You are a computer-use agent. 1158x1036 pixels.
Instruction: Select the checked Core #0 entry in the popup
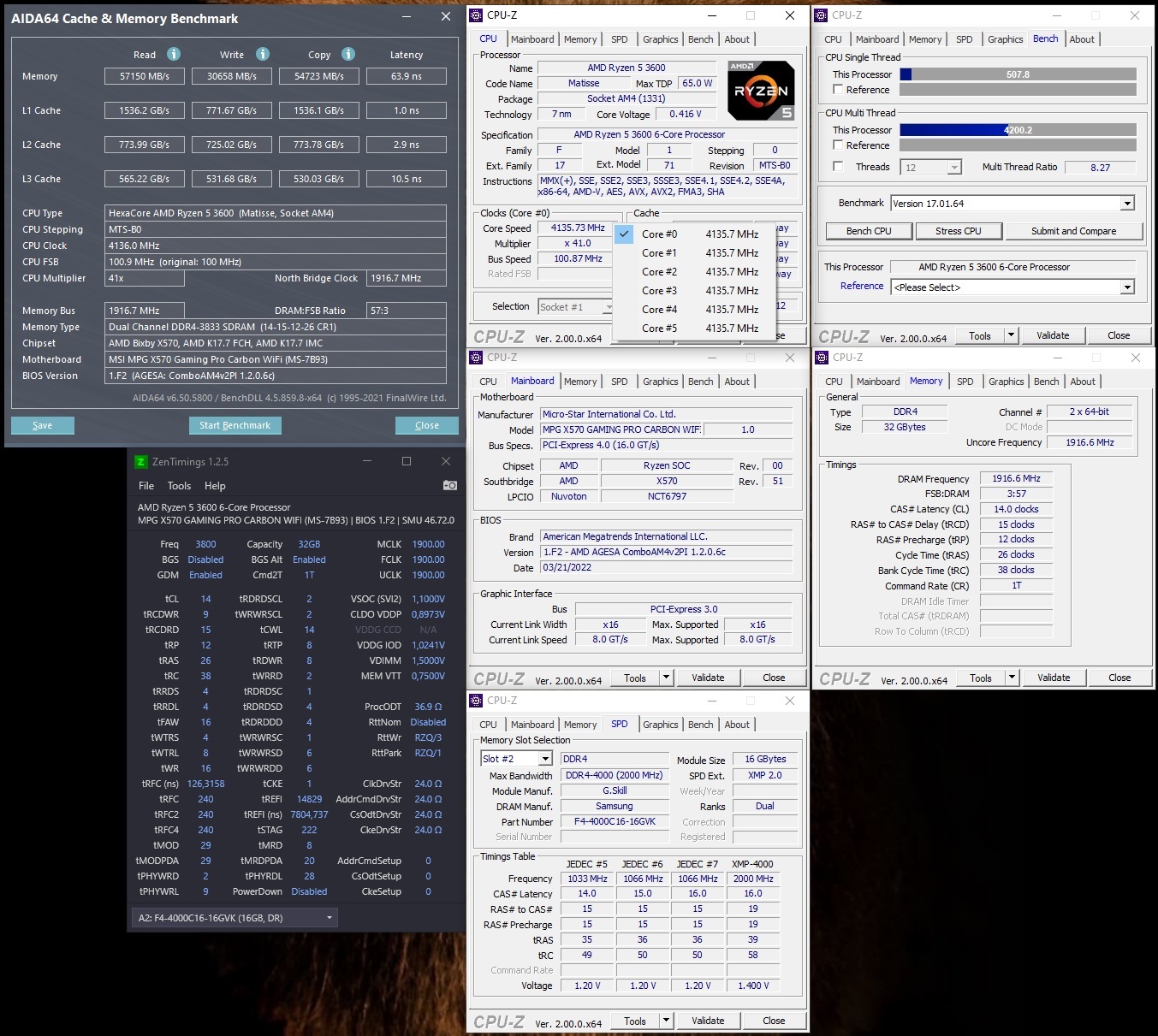click(x=694, y=234)
